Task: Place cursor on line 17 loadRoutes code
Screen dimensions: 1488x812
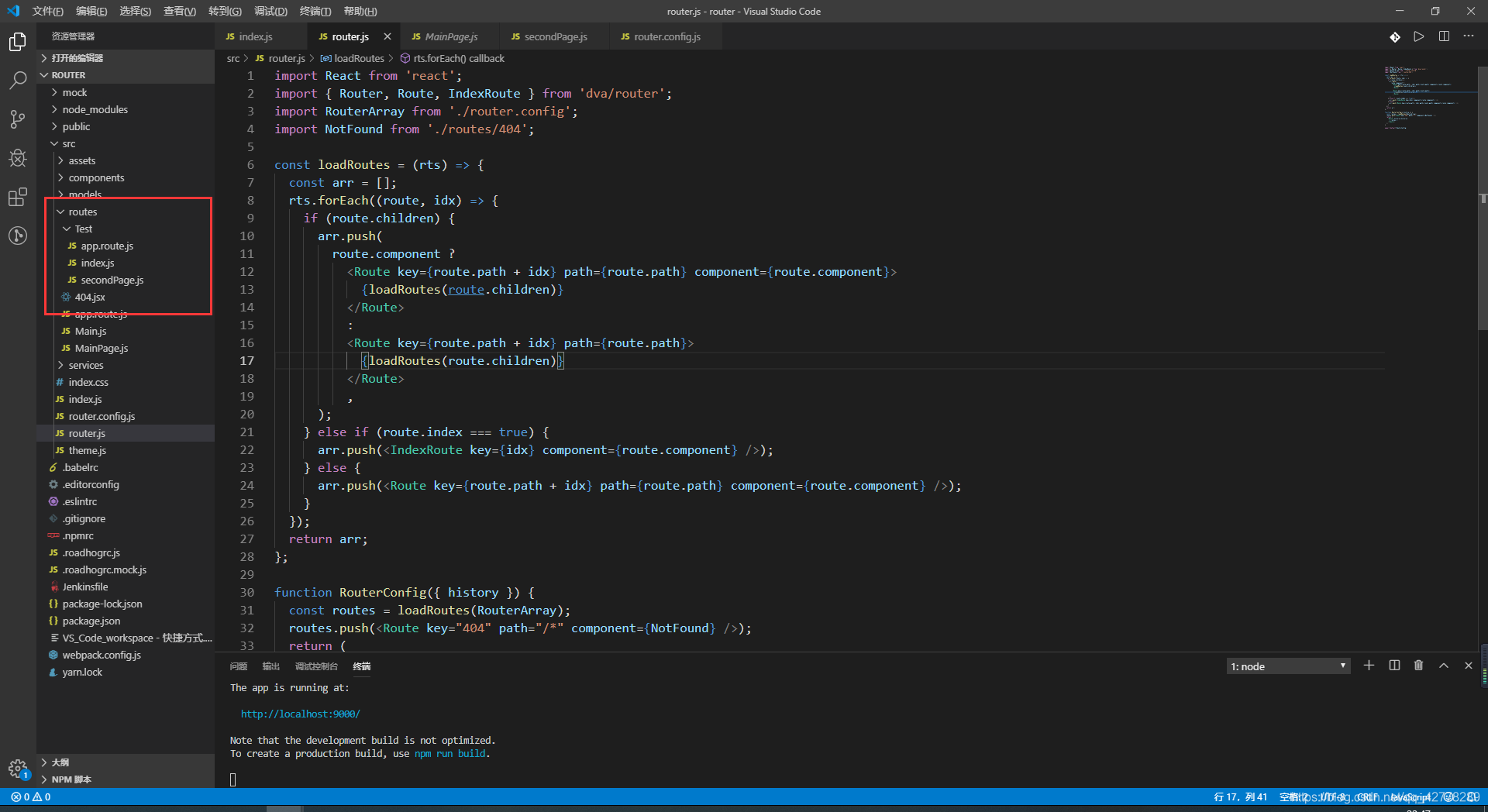Action: pos(462,361)
